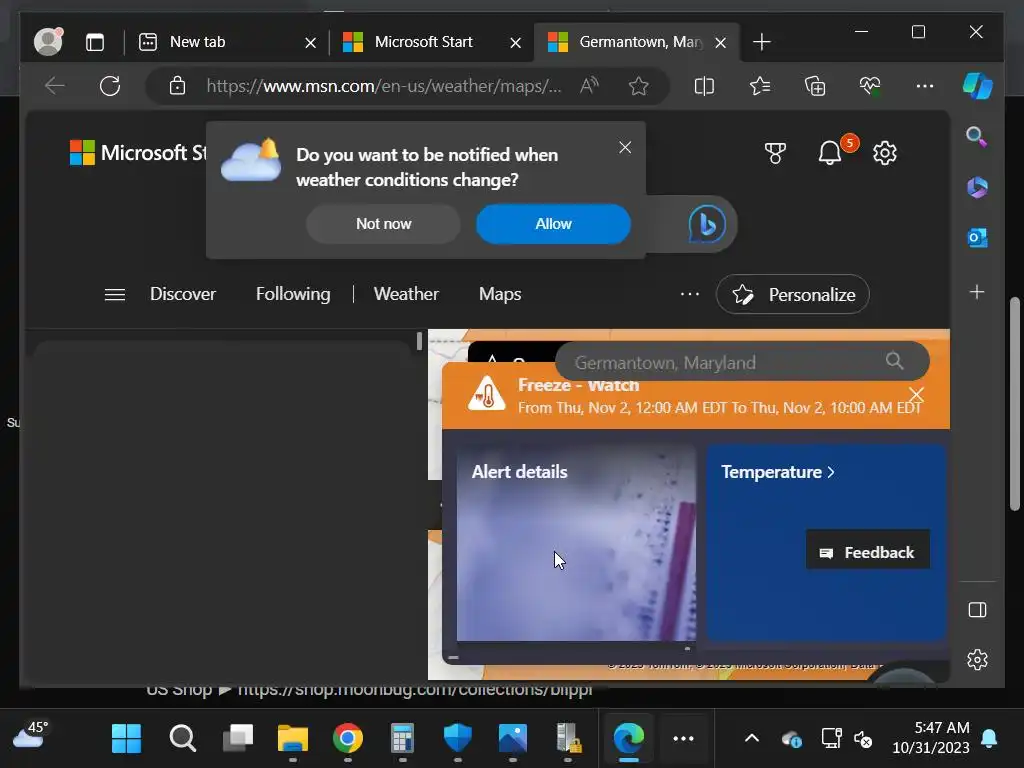Viewport: 1024px width, 768px height.
Task: Open Outlook sidebar icon
Action: 977,238
